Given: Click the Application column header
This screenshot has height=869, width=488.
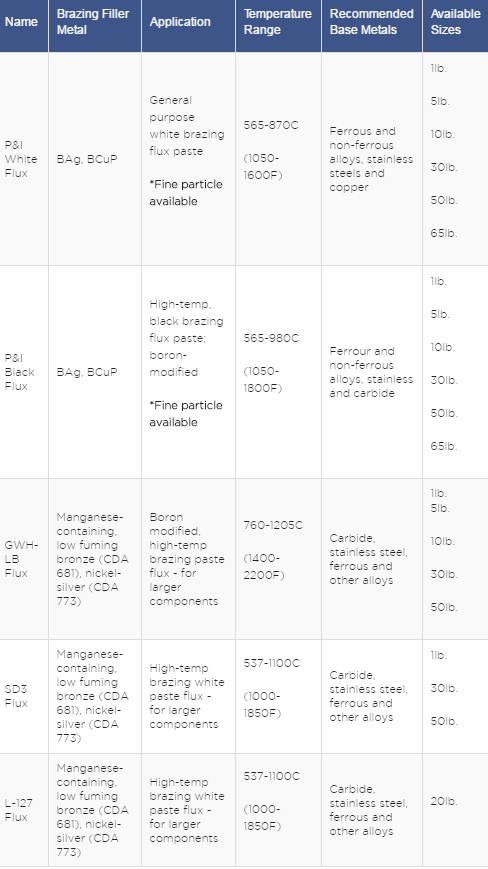Looking at the screenshot, I should (x=180, y=22).
